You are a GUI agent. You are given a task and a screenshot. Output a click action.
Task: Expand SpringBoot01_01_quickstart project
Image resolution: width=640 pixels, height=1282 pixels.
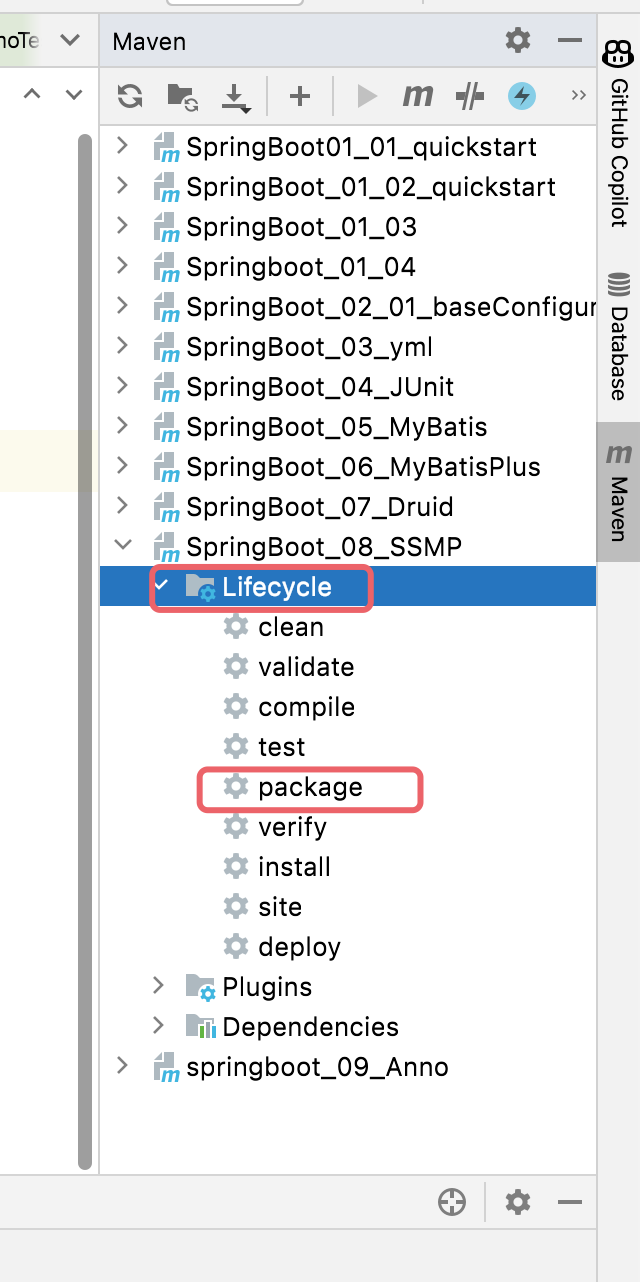[122, 146]
